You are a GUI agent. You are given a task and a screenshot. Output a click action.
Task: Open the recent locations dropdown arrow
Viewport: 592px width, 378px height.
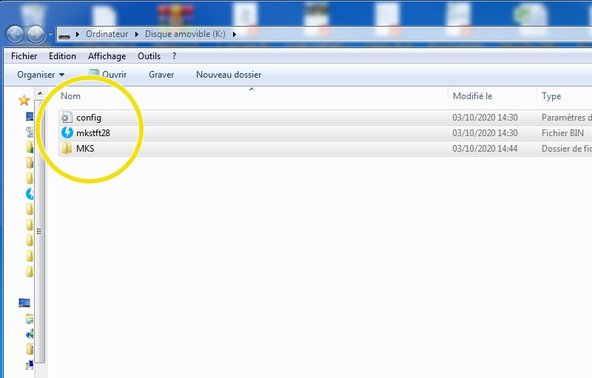(x=51, y=35)
